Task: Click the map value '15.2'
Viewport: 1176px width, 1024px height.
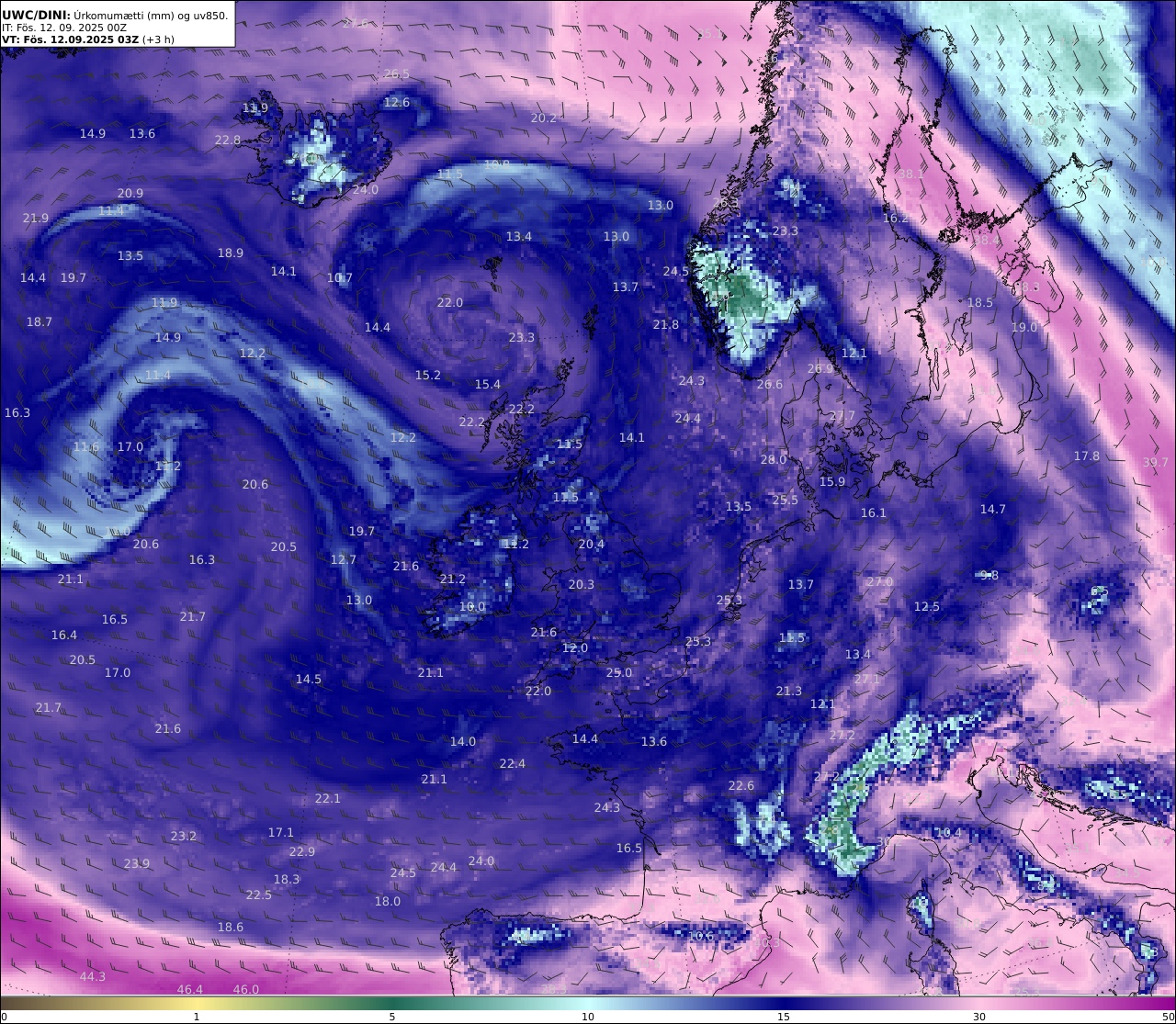Action: click(x=428, y=375)
